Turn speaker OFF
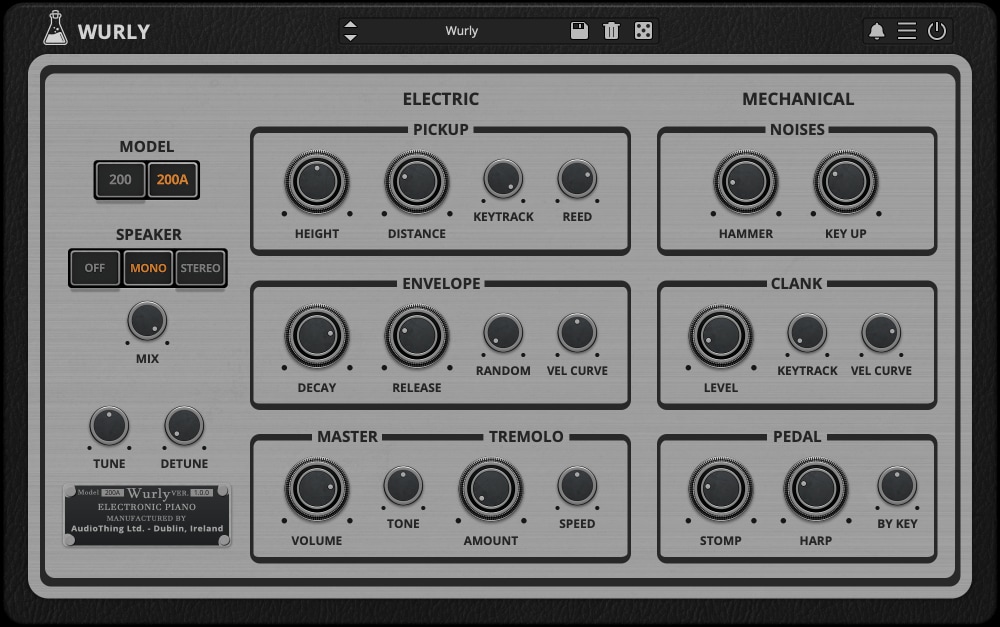Image resolution: width=1000 pixels, height=627 pixels. [94, 268]
